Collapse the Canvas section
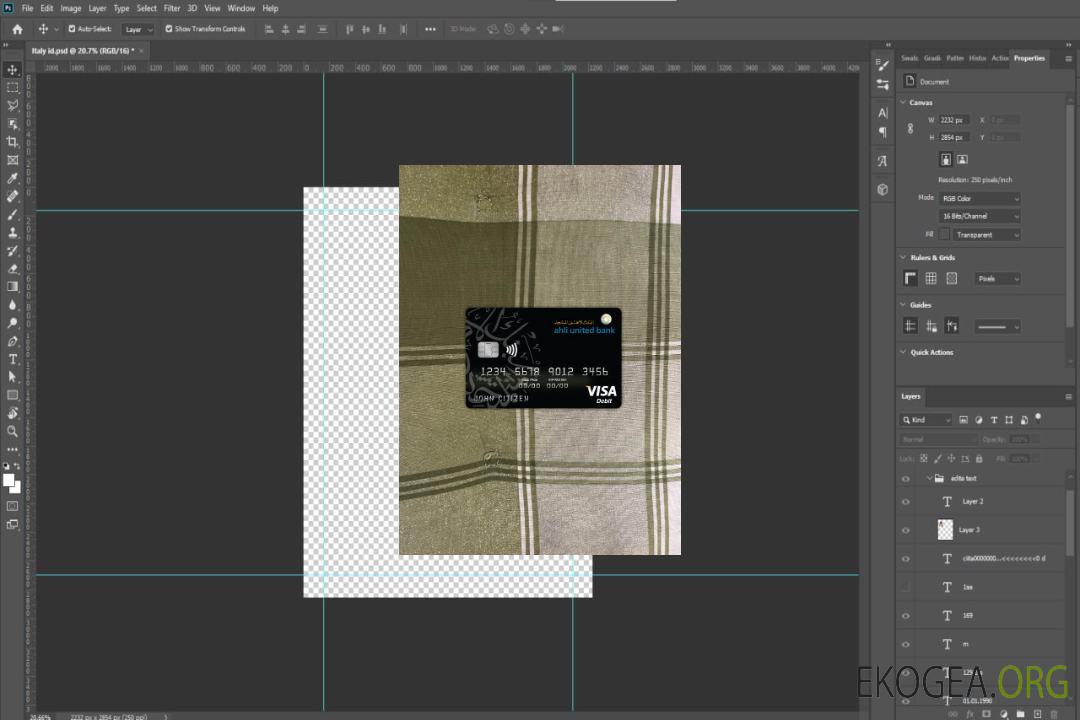Image resolution: width=1080 pixels, height=720 pixels. [x=903, y=102]
